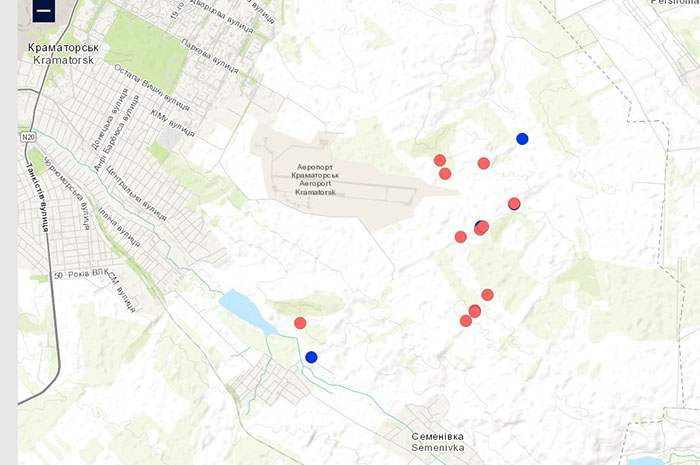Screen dimensions: 700x465
Task: Click the large green park near Kramatorsk
Action: point(145,47)
